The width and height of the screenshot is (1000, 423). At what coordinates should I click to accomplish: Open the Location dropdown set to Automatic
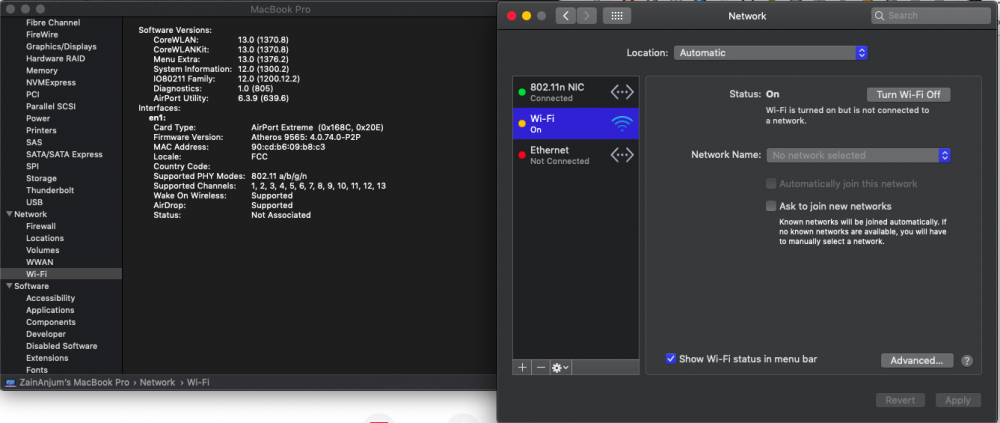(x=770, y=53)
